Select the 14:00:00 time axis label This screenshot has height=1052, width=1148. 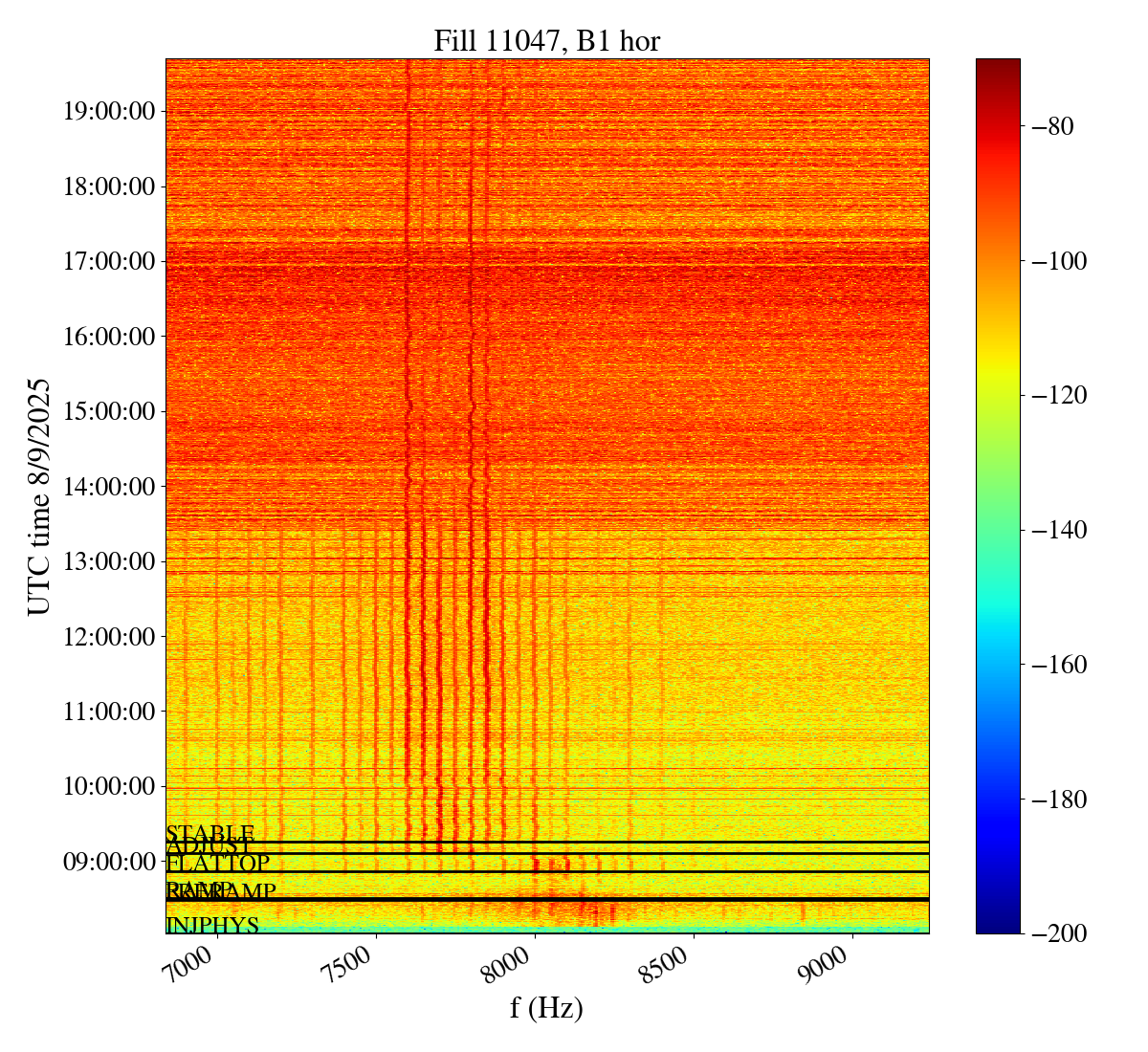[x=109, y=487]
